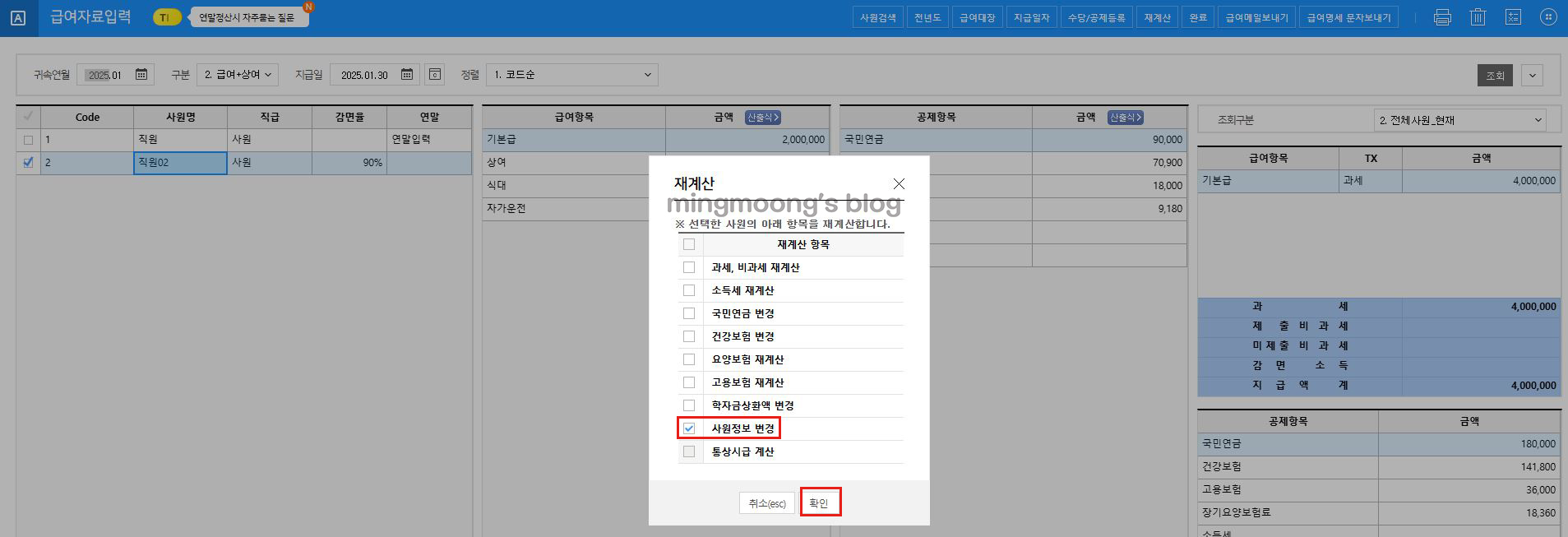
Task: Click the 통상시급 계산 item label
Action: [742, 451]
